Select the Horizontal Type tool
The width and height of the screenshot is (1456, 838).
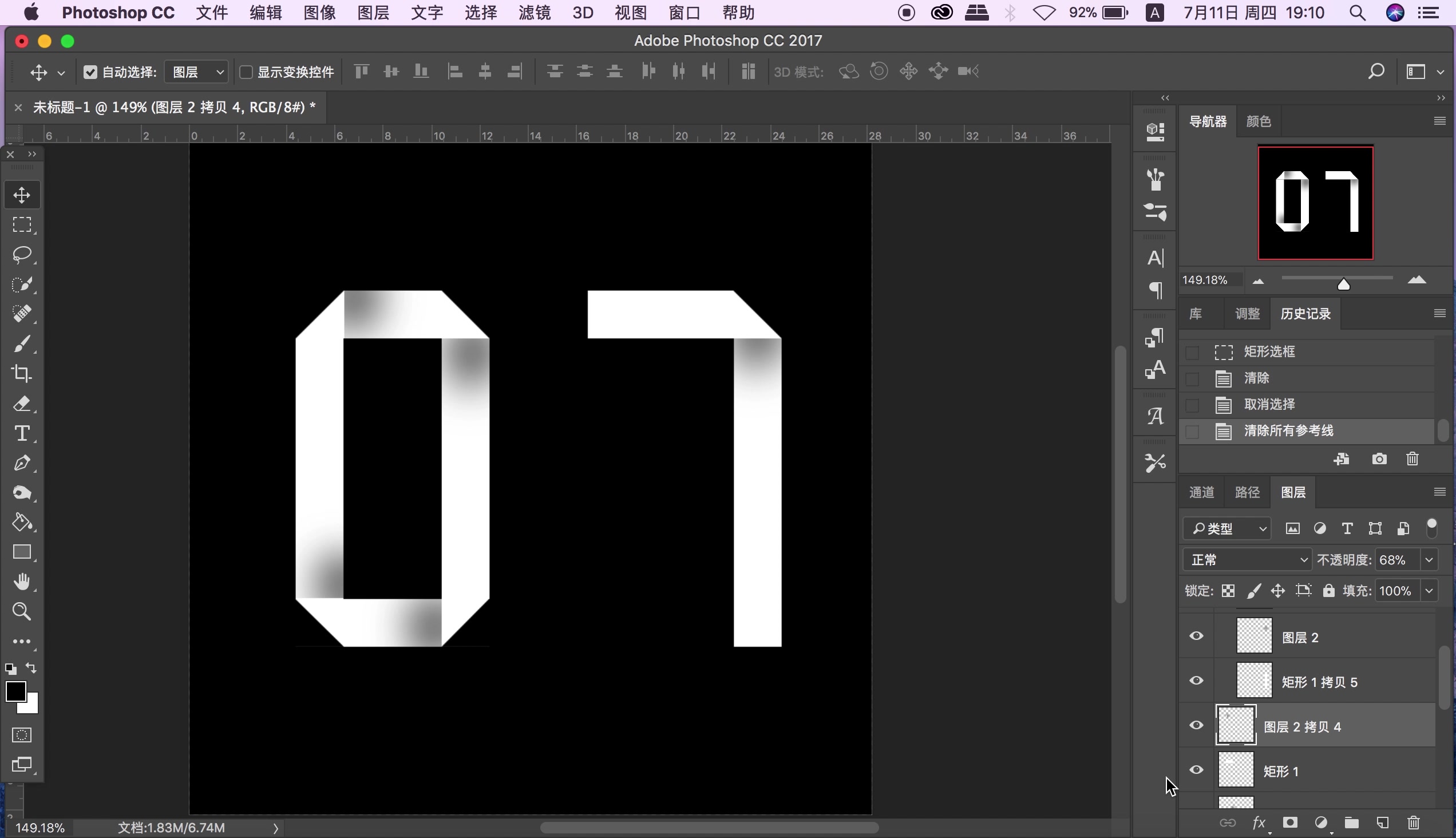click(x=22, y=433)
